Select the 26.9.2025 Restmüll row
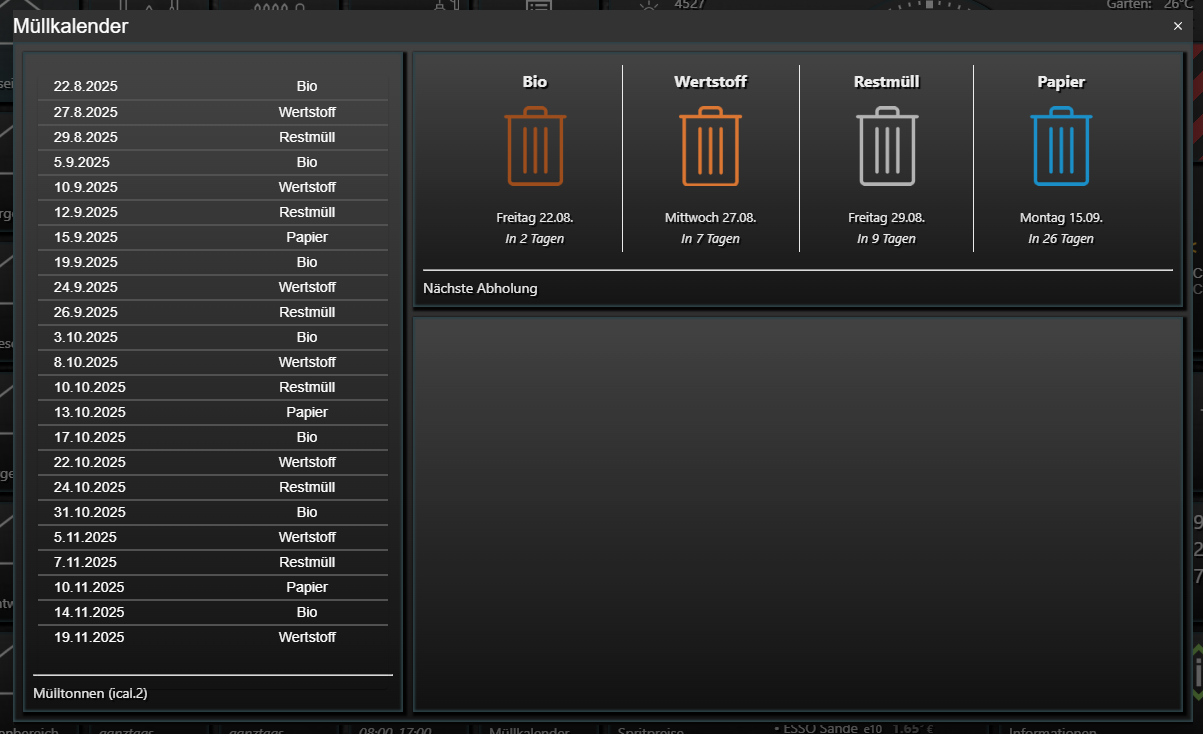This screenshot has height=734, width=1203. (213, 312)
